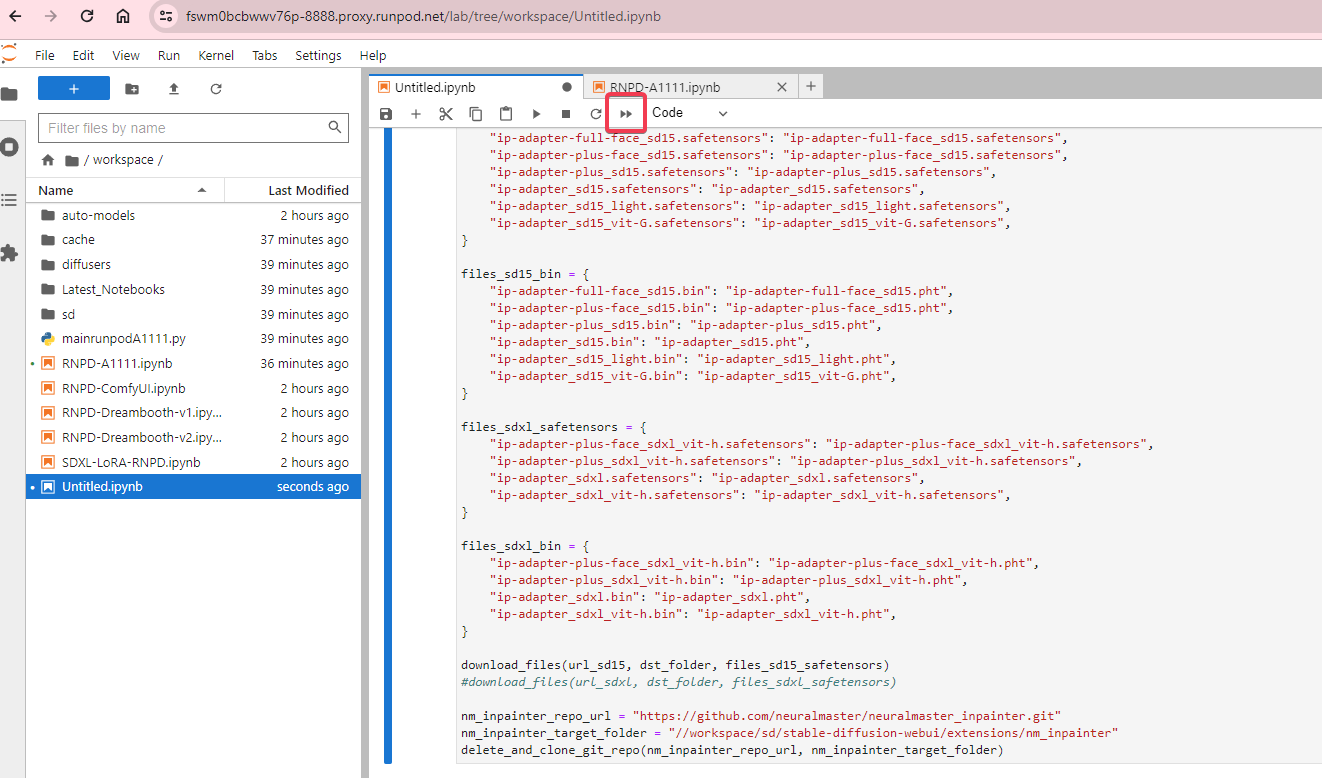The width and height of the screenshot is (1322, 778).
Task: Select the cache folder
Action: point(193,240)
